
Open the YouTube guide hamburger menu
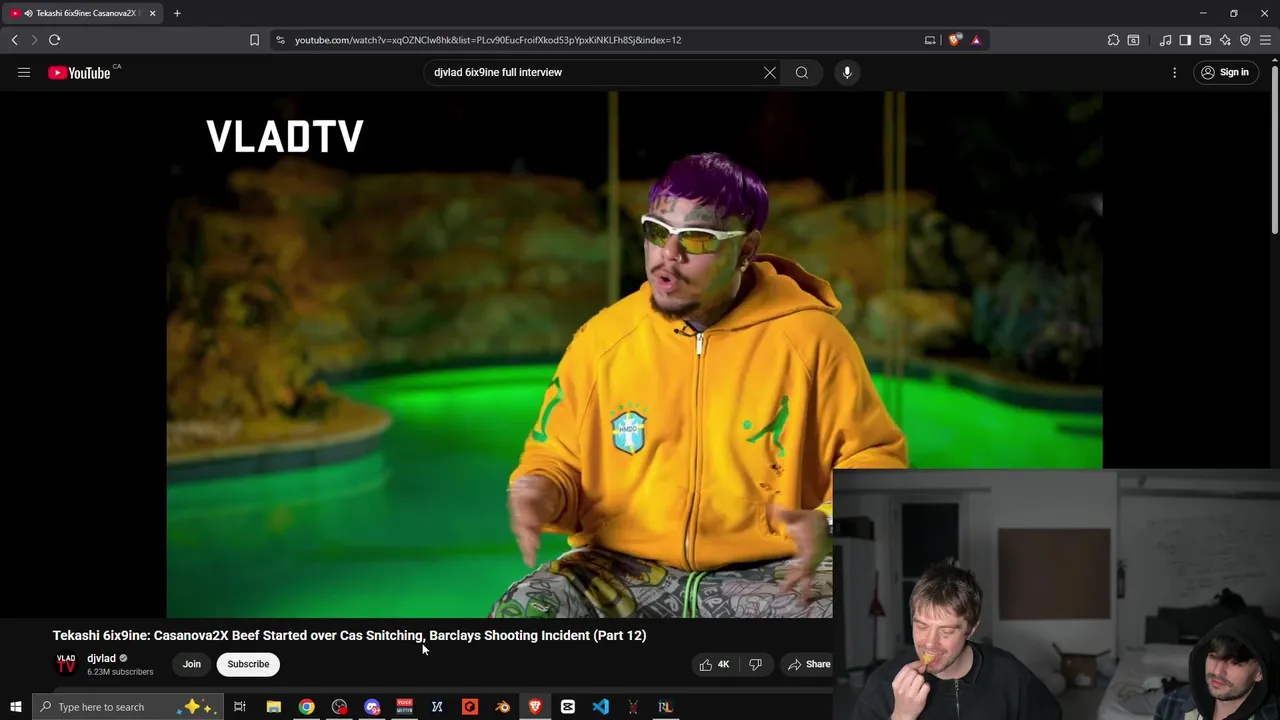point(24,72)
